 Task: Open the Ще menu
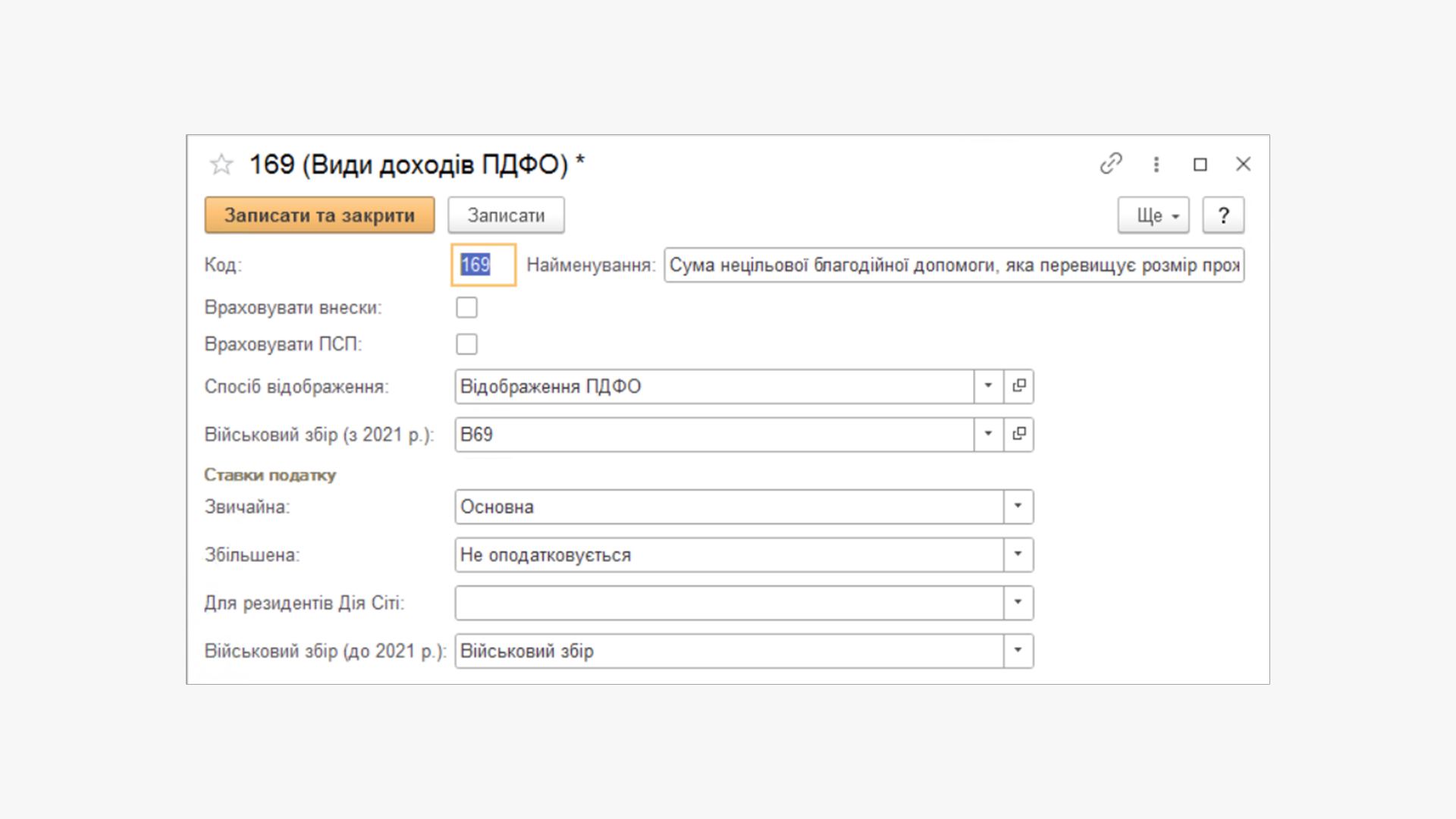pyautogui.click(x=1153, y=215)
